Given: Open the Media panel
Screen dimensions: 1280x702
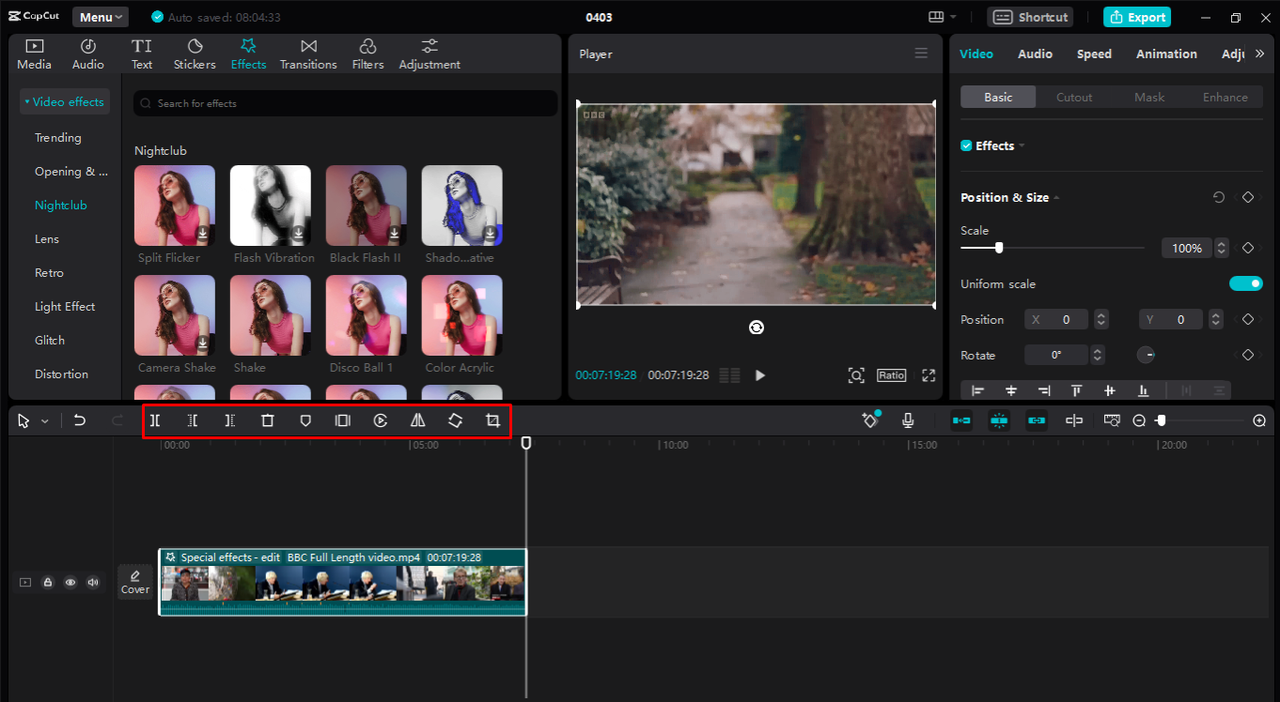Looking at the screenshot, I should pyautogui.click(x=34, y=54).
